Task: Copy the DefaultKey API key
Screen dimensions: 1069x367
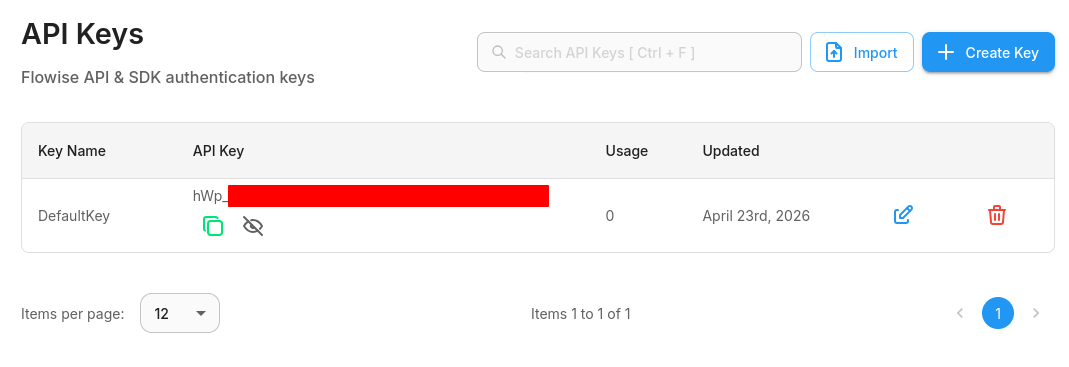Action: pyautogui.click(x=213, y=226)
